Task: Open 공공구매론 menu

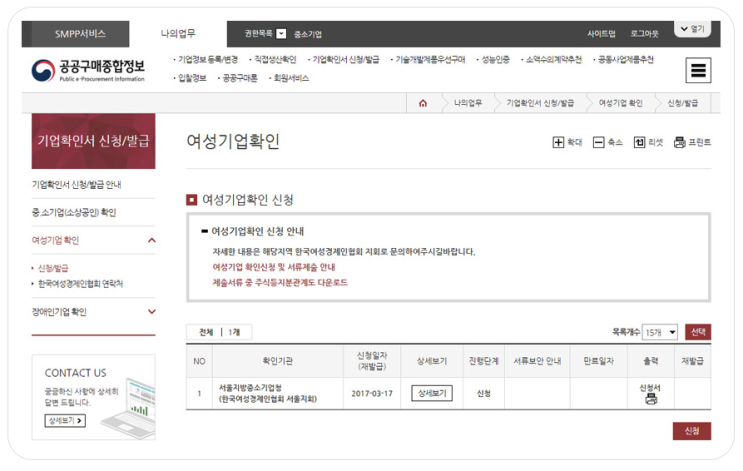Action: click(240, 78)
